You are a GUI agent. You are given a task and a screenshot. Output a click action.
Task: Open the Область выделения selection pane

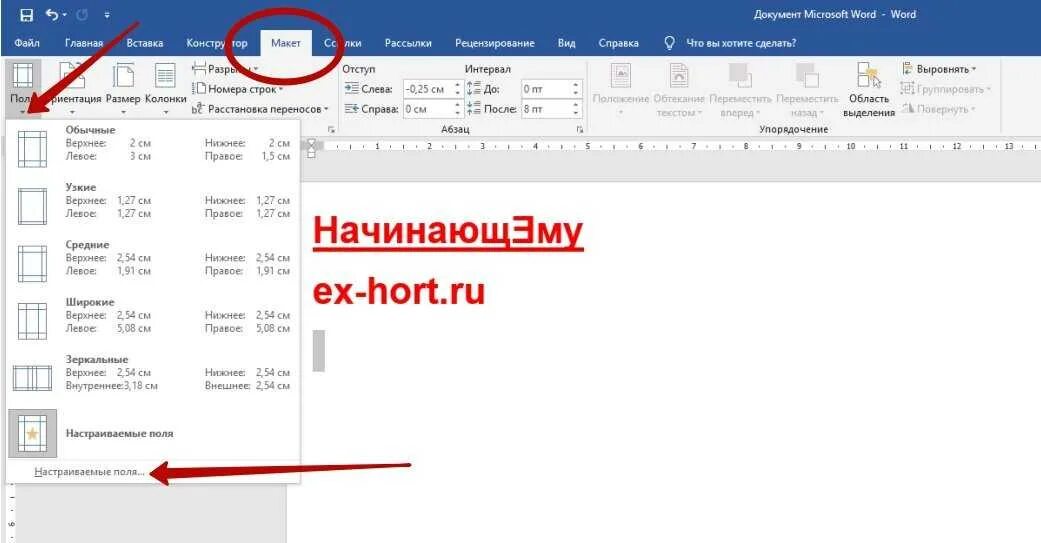(868, 90)
